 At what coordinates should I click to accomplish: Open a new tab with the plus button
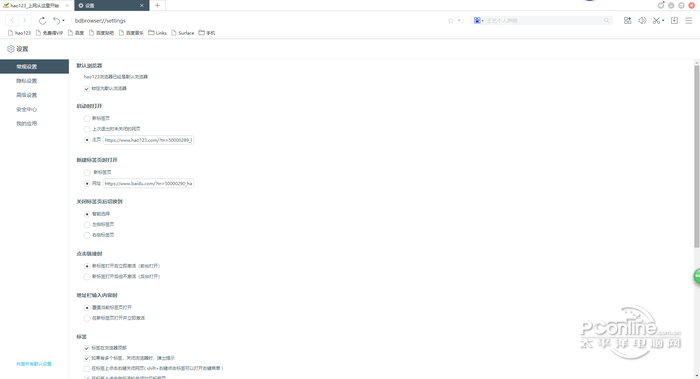click(x=157, y=5)
